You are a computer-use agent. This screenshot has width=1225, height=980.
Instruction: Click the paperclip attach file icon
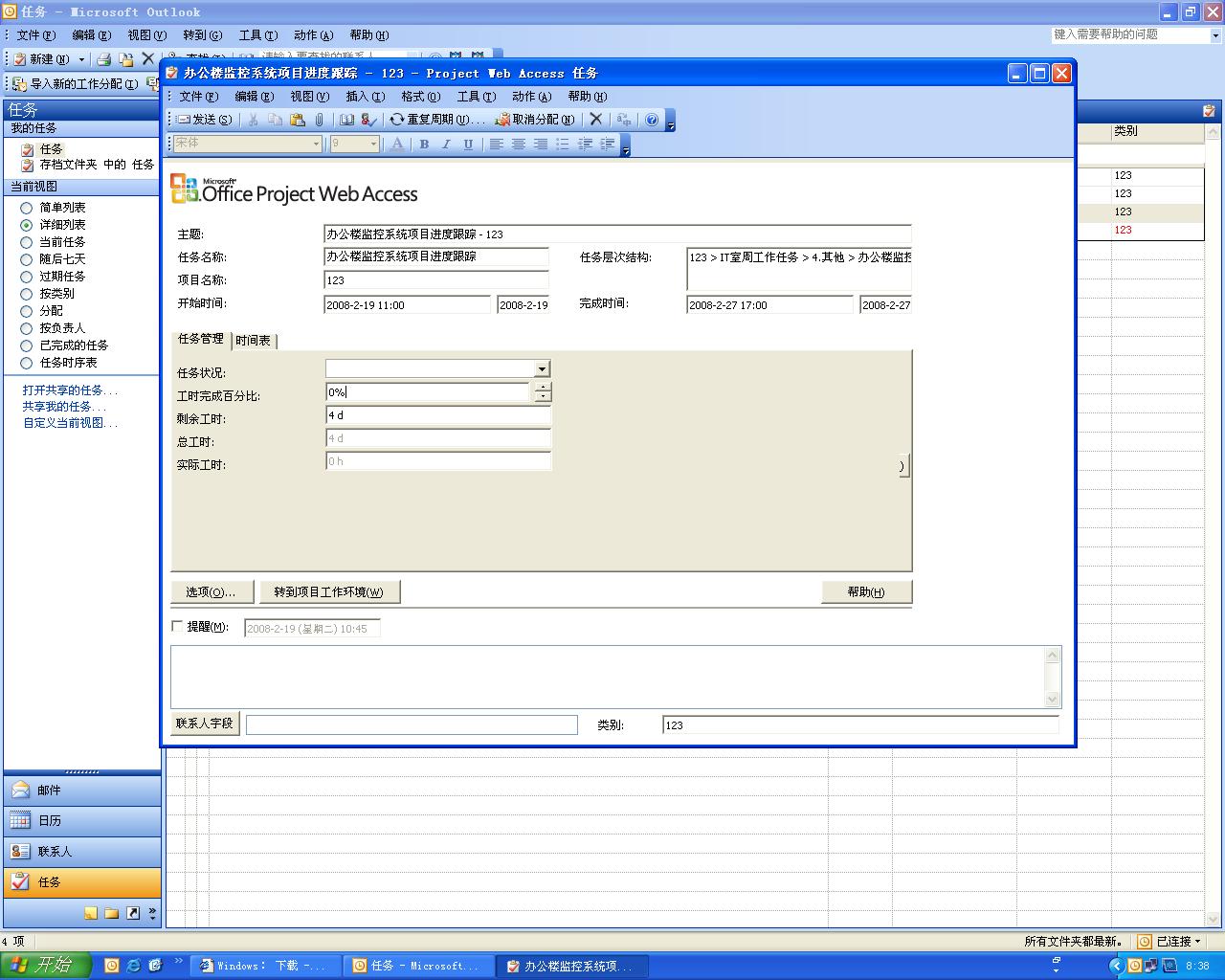click(319, 120)
